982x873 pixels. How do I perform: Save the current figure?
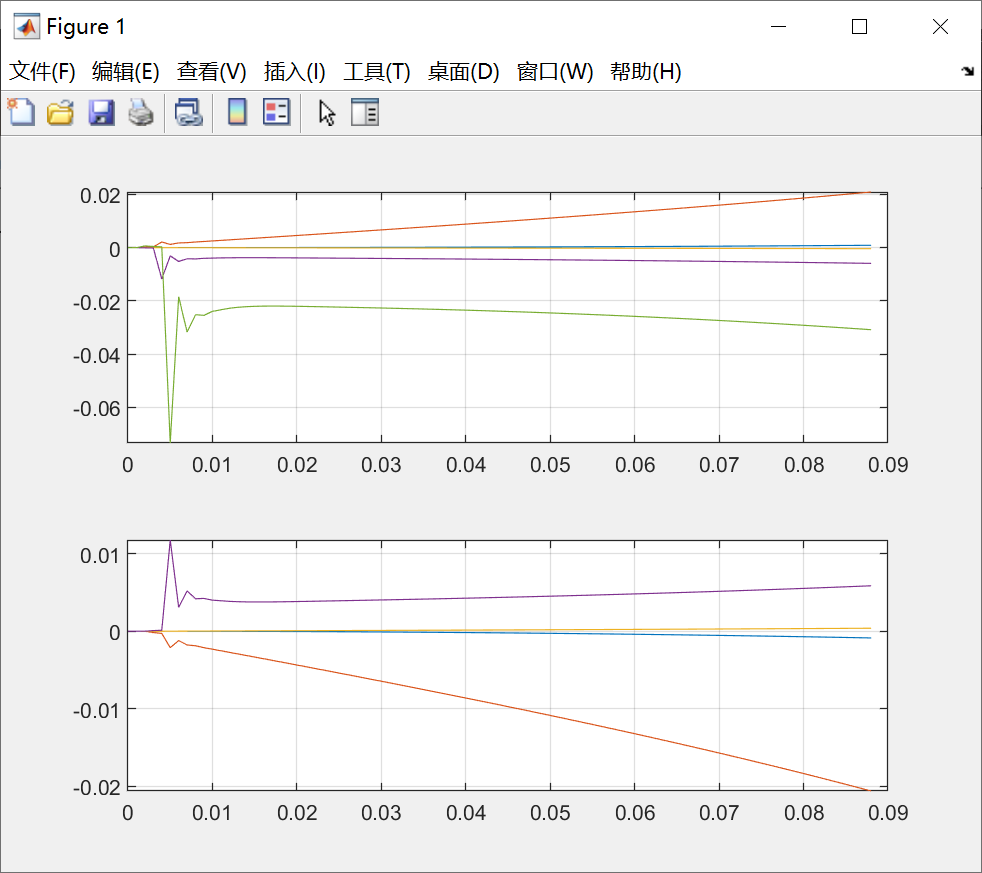coord(100,112)
